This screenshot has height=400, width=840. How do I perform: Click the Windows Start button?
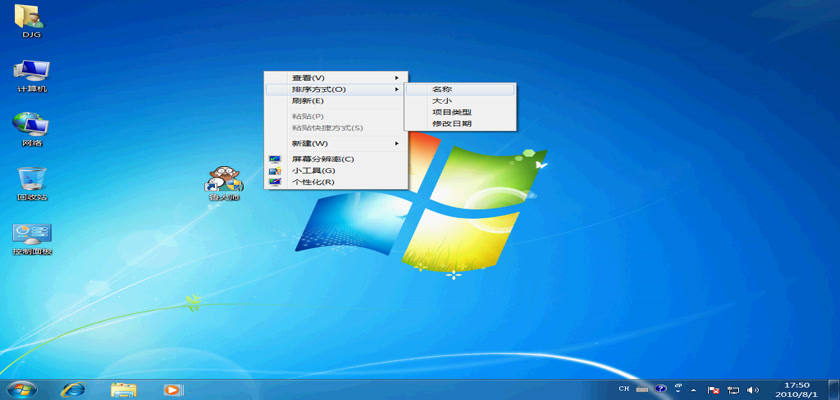pos(21,388)
